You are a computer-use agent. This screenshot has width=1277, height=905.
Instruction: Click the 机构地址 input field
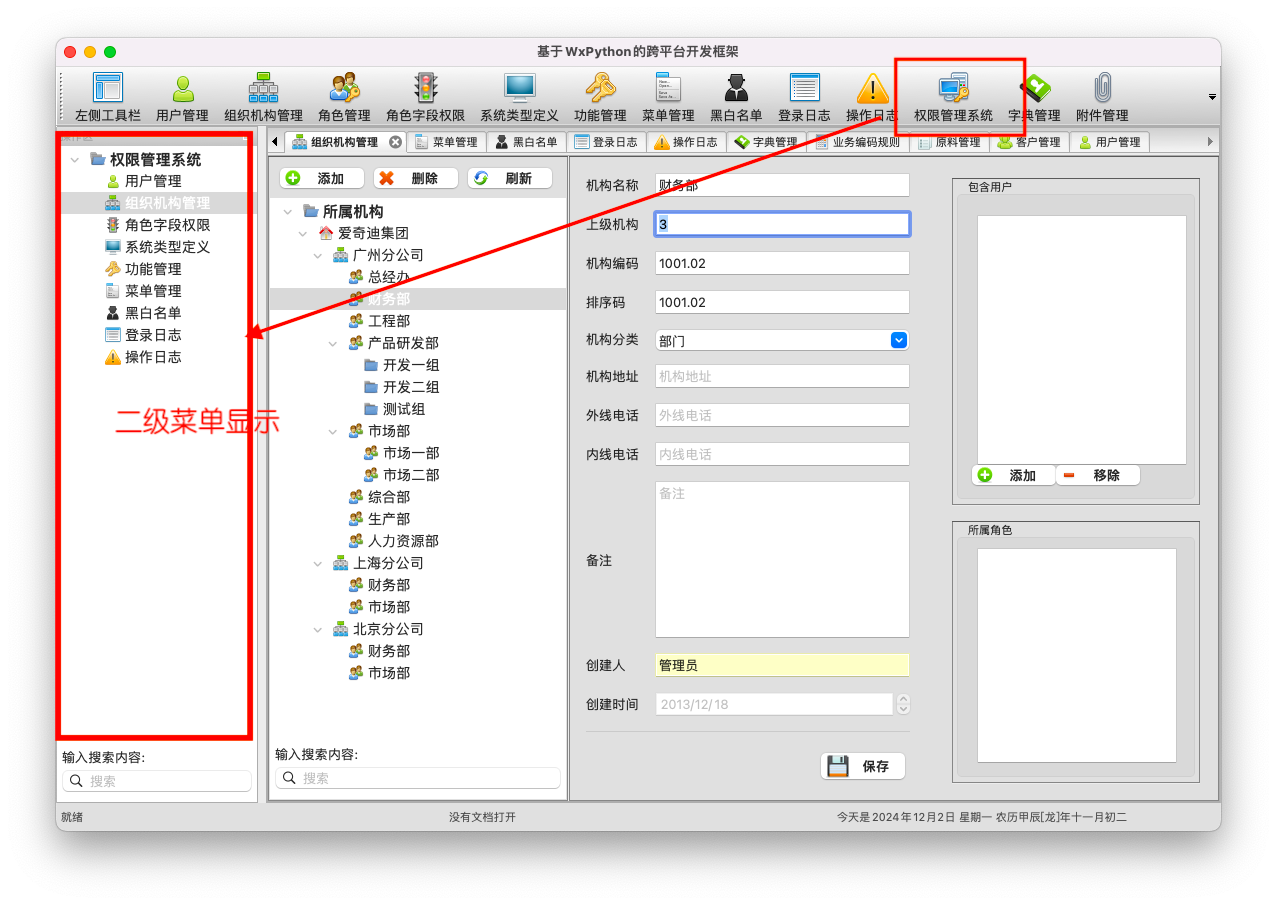click(x=782, y=376)
